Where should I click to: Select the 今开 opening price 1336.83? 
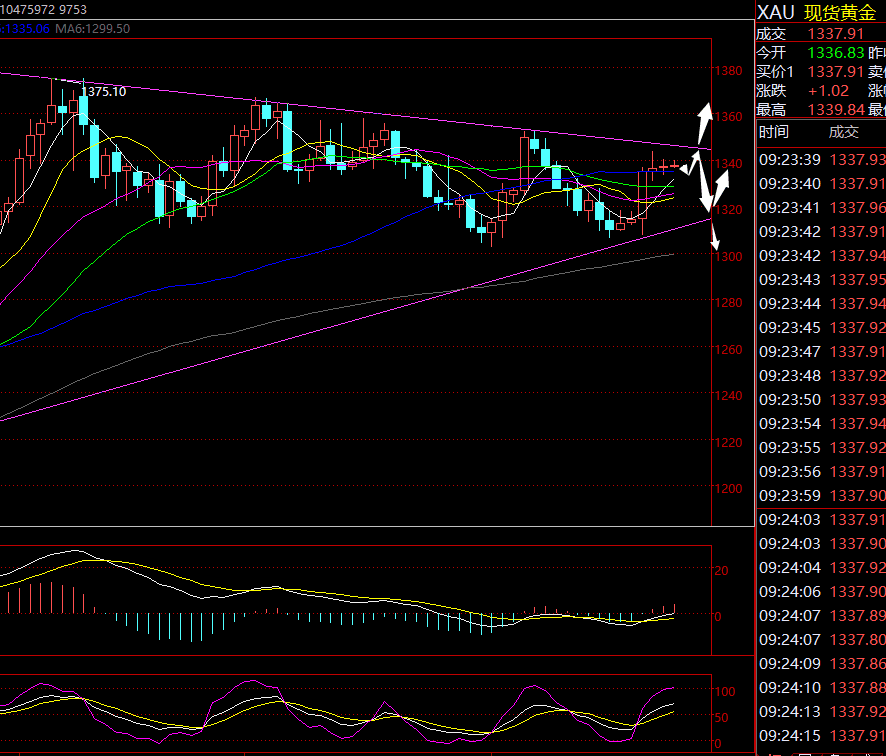(x=836, y=53)
